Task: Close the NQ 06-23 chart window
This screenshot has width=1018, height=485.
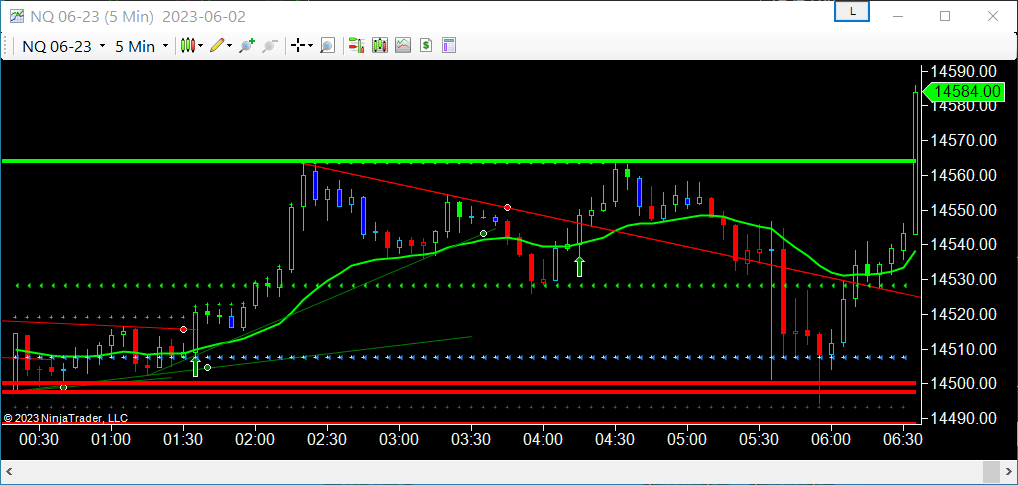Action: coord(992,16)
